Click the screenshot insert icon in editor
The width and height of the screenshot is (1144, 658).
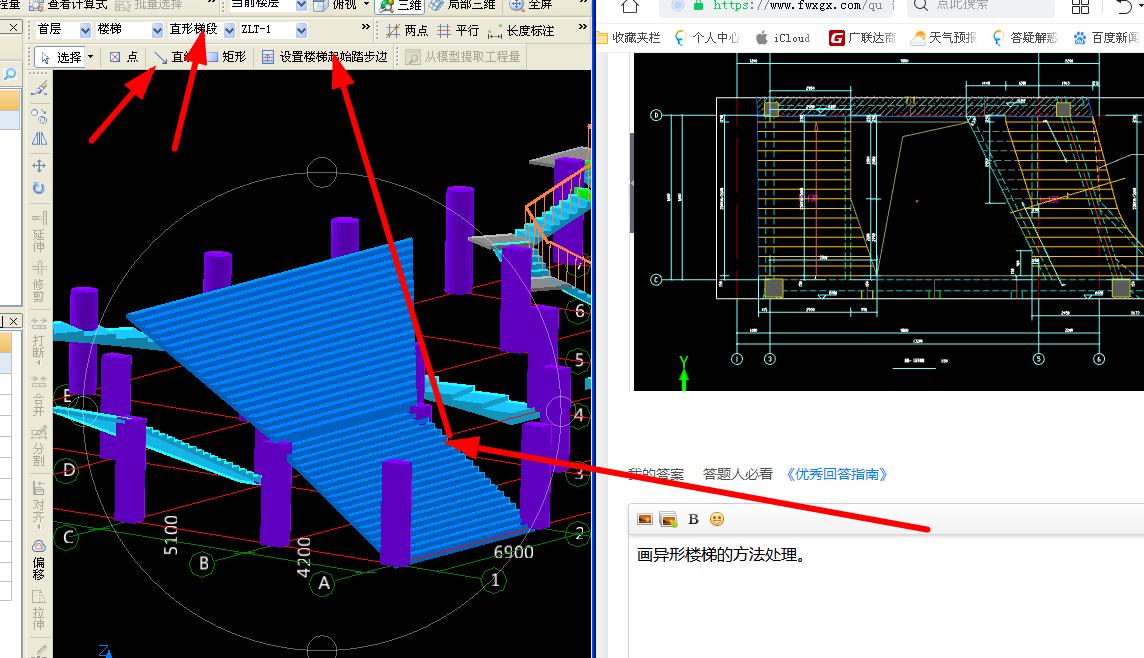tap(668, 519)
